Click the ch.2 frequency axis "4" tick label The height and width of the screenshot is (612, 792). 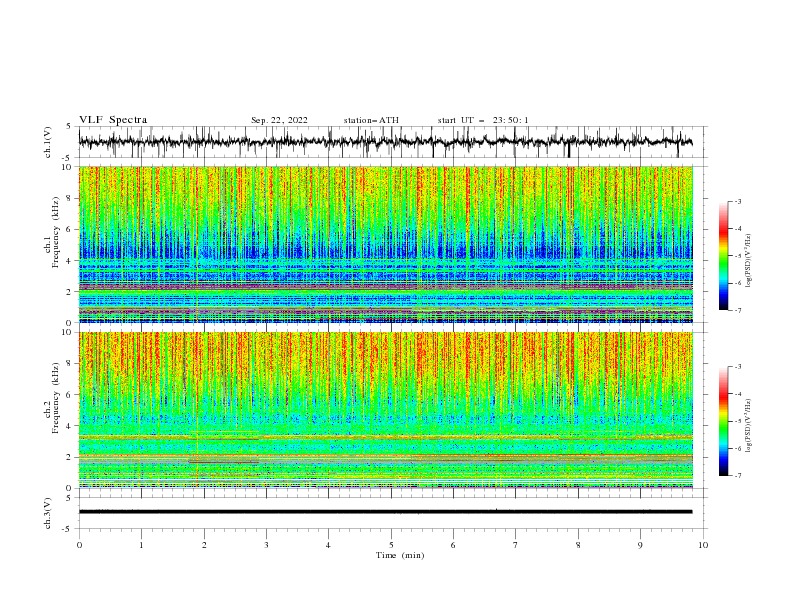coord(70,426)
